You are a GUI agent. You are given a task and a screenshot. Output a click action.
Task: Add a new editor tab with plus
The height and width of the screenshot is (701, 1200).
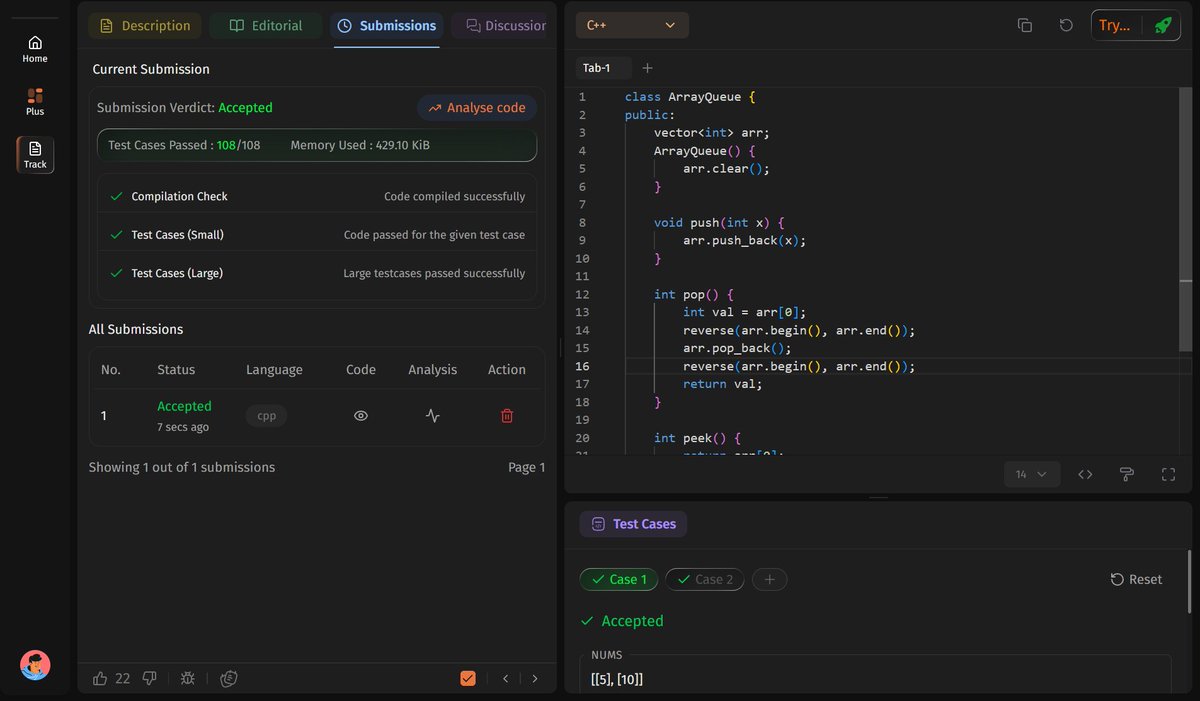coord(647,68)
